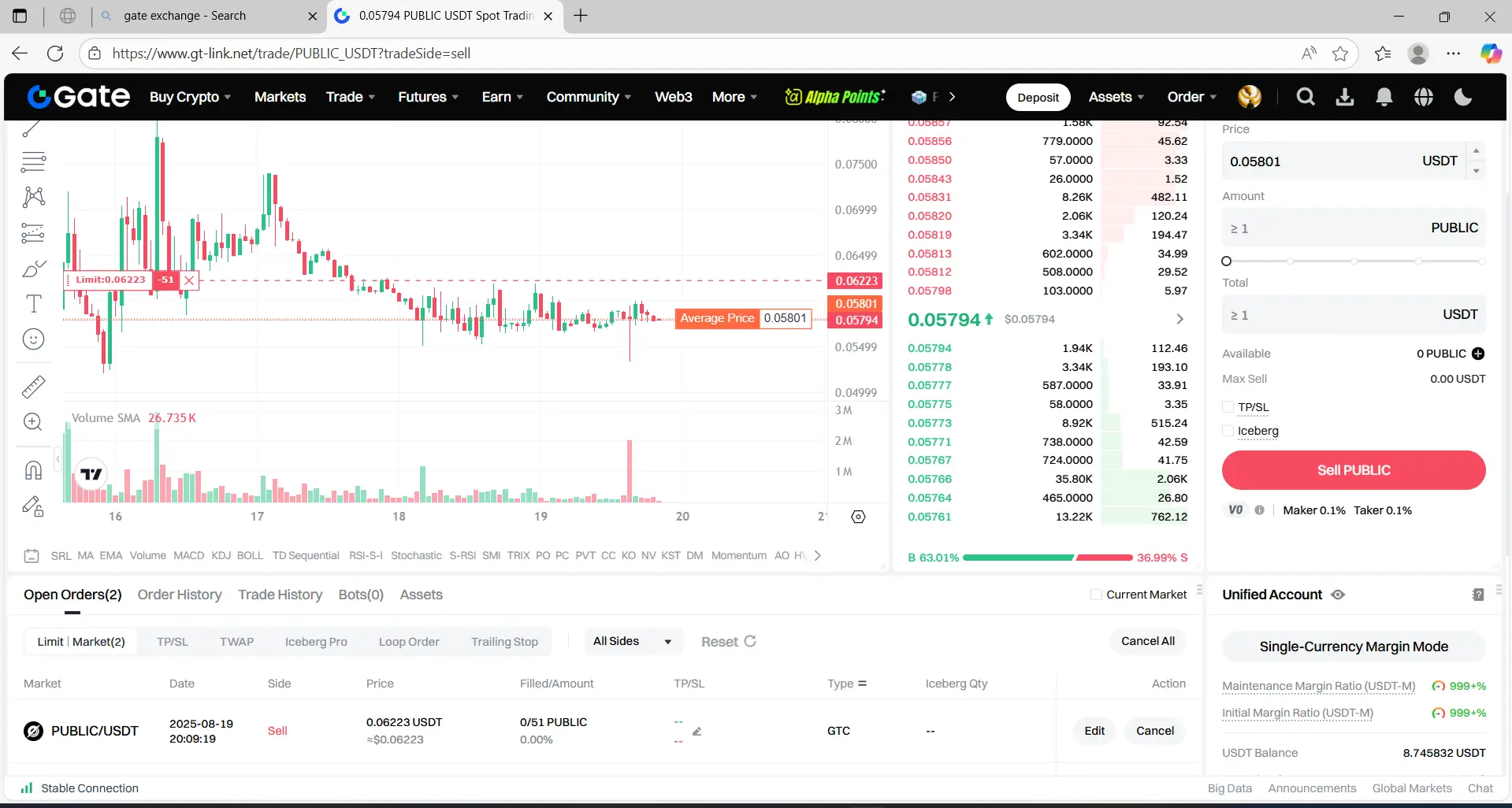Expand the Trade menu
This screenshot has width=1512, height=808.
[351, 97]
